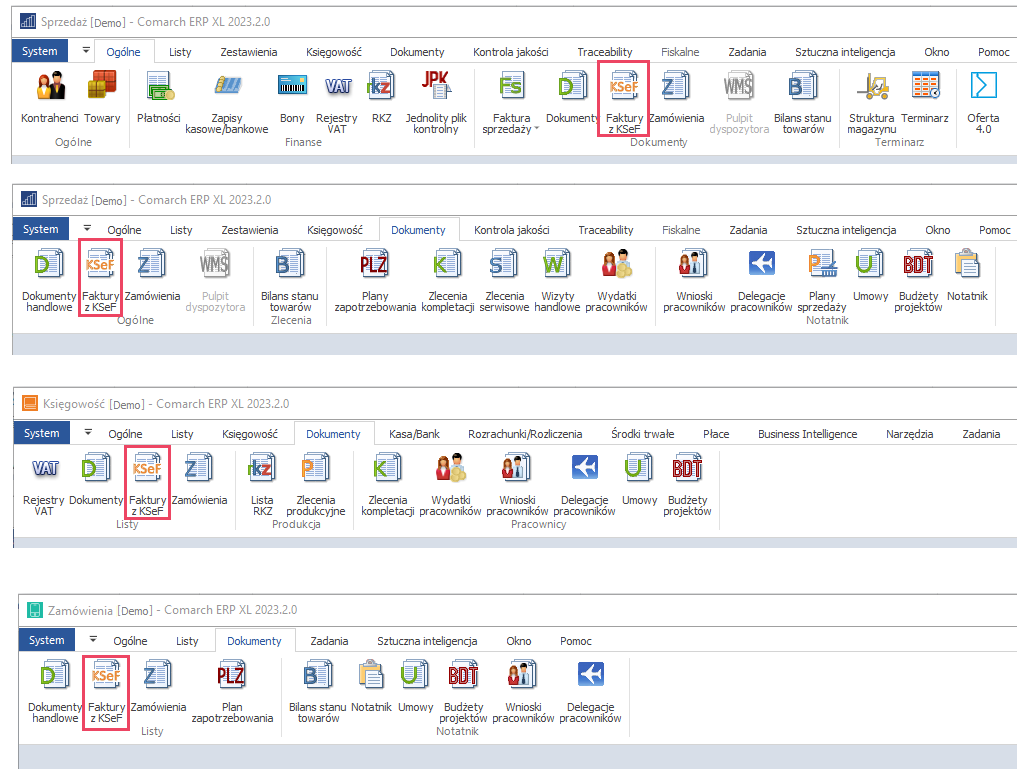The width and height of the screenshot is (1026, 774).
Task: Open Rozrachunki/Rozliczenia tab
Action: coord(525,434)
